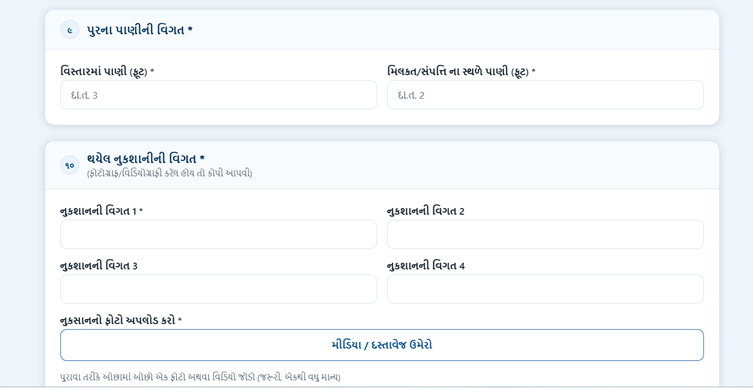Viewport: 753px width, 388px height.
Task: Click the પુરના પાણીની વિગત section heading
Action: (x=140, y=30)
